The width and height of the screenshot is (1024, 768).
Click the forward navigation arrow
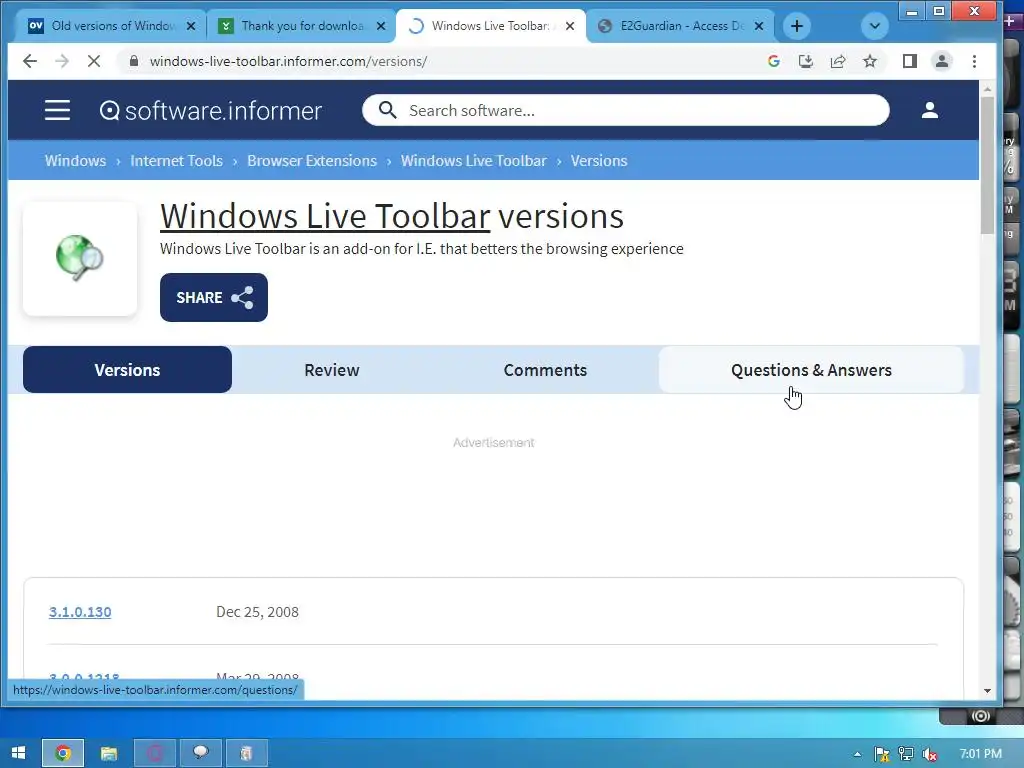pyautogui.click(x=62, y=61)
